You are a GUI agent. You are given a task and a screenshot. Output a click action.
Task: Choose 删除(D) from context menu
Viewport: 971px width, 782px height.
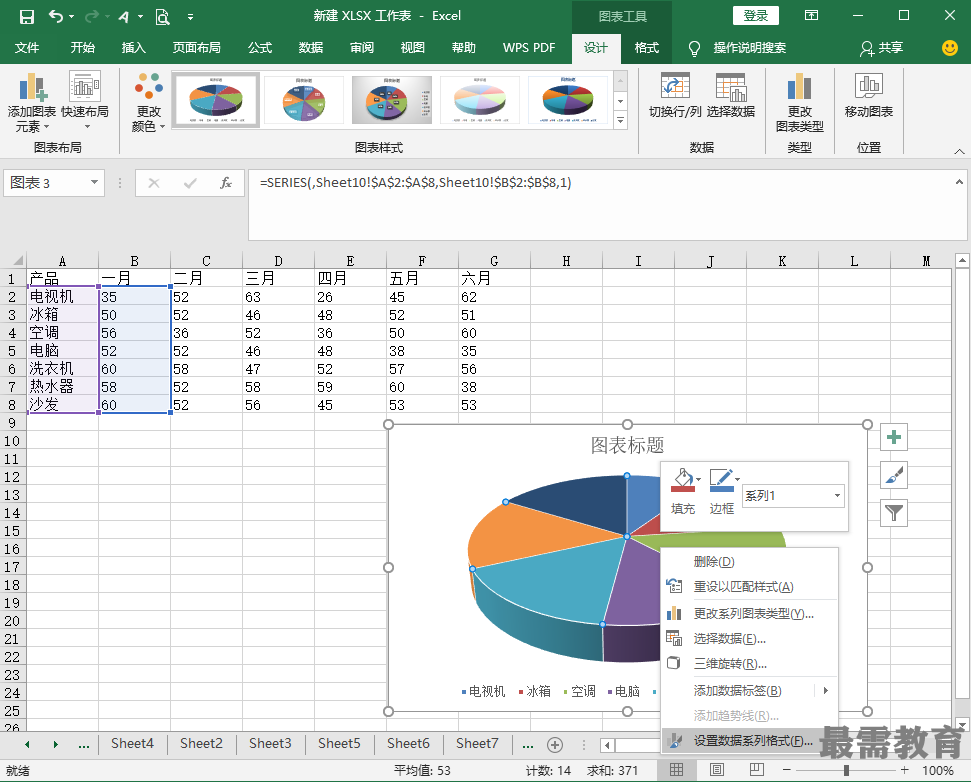[749, 562]
